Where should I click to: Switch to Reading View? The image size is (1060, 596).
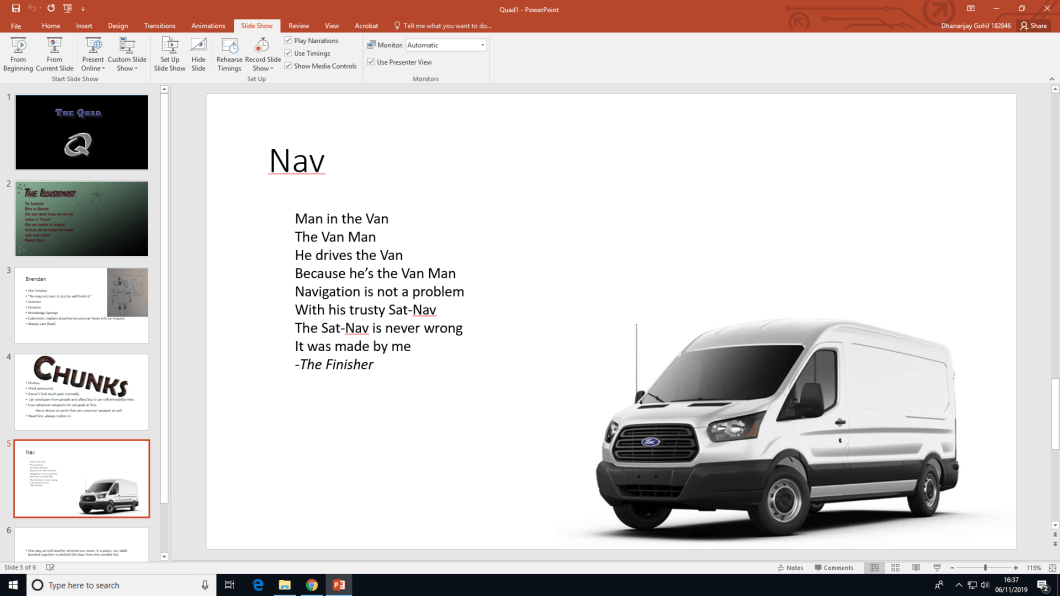916,568
